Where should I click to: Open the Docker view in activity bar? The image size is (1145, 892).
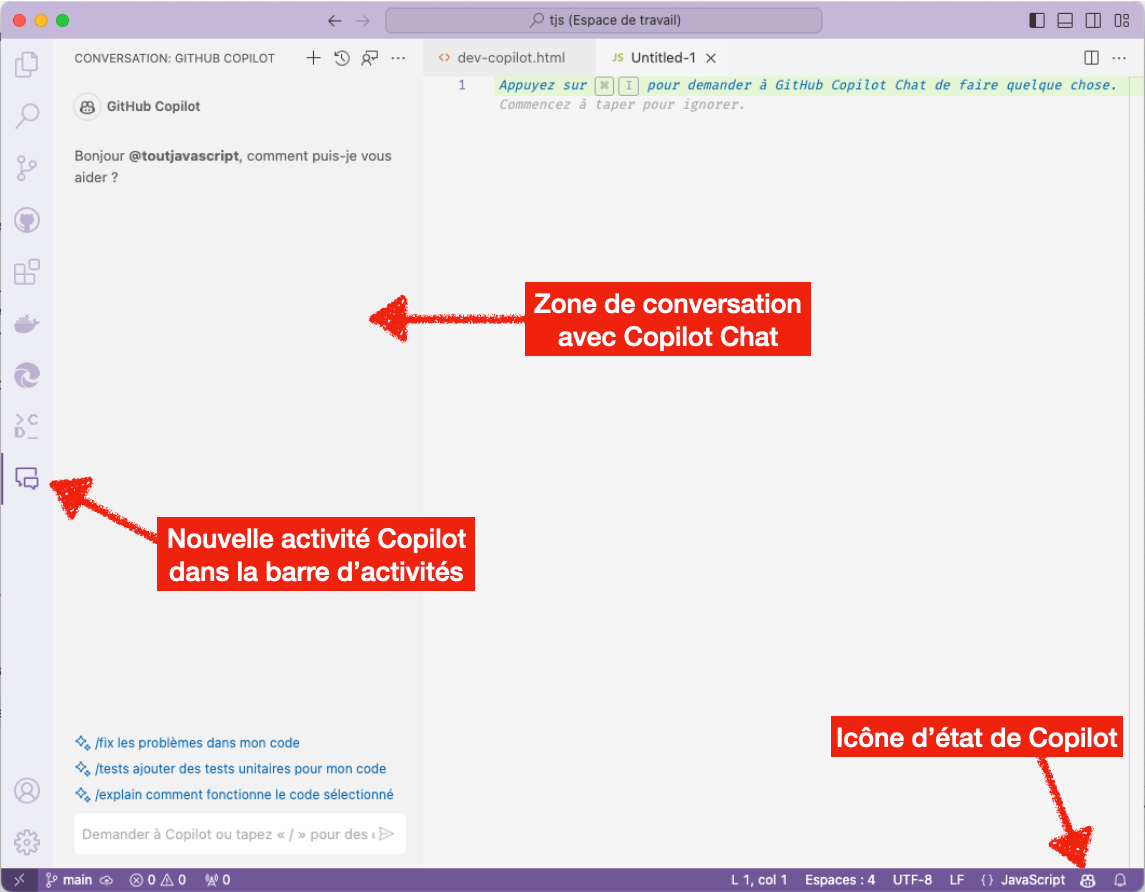[26, 323]
